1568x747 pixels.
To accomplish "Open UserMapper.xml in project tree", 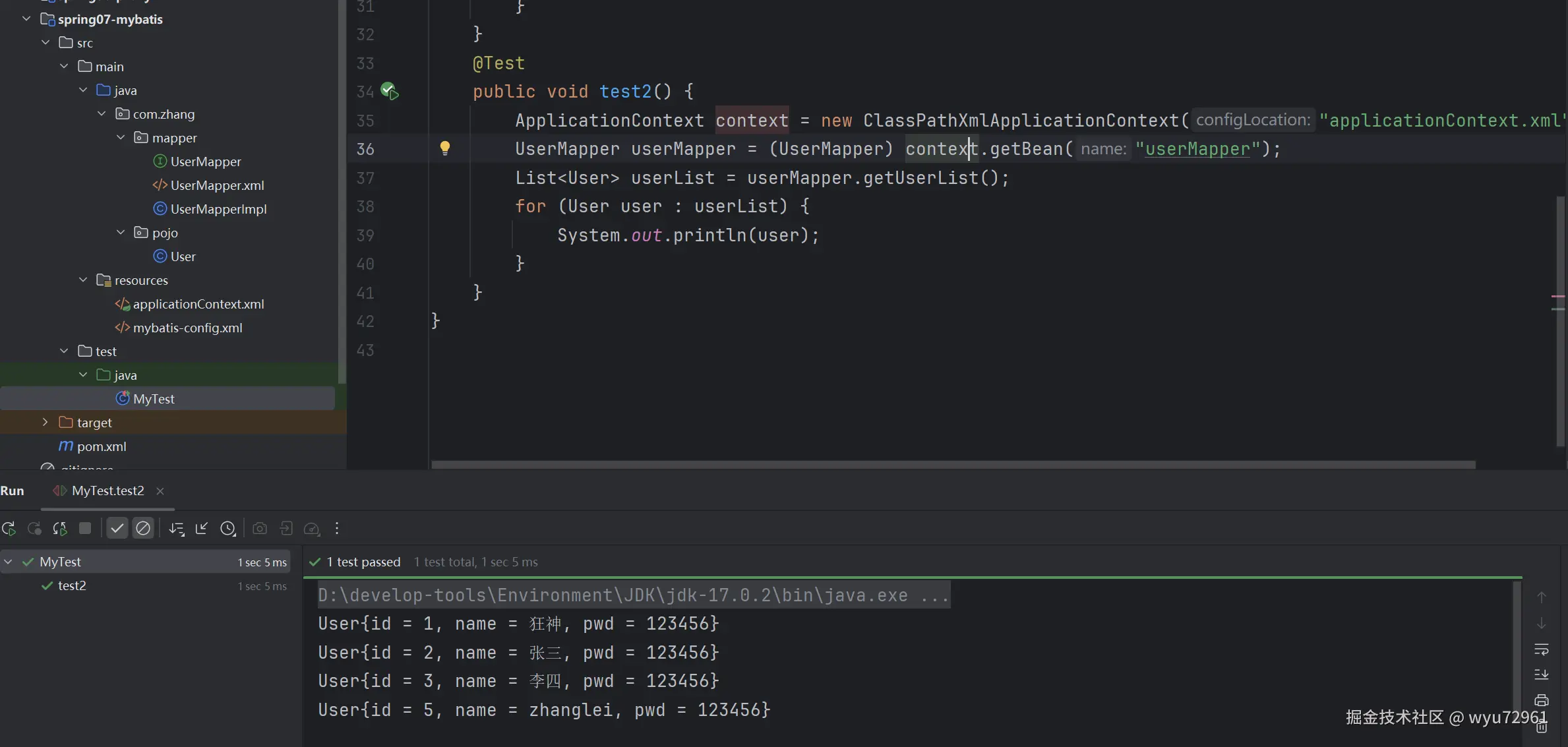I will pos(217,185).
